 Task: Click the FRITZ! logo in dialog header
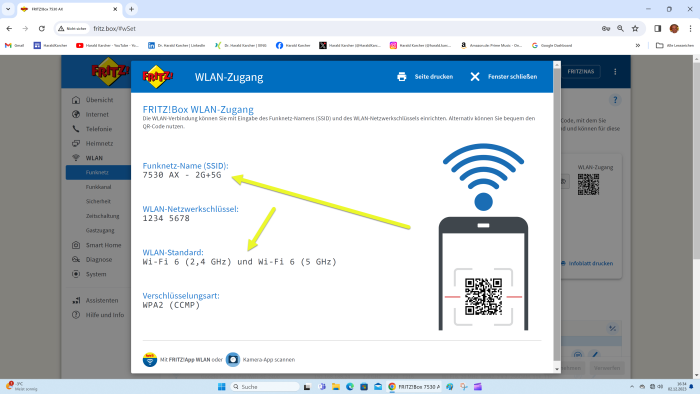(158, 77)
